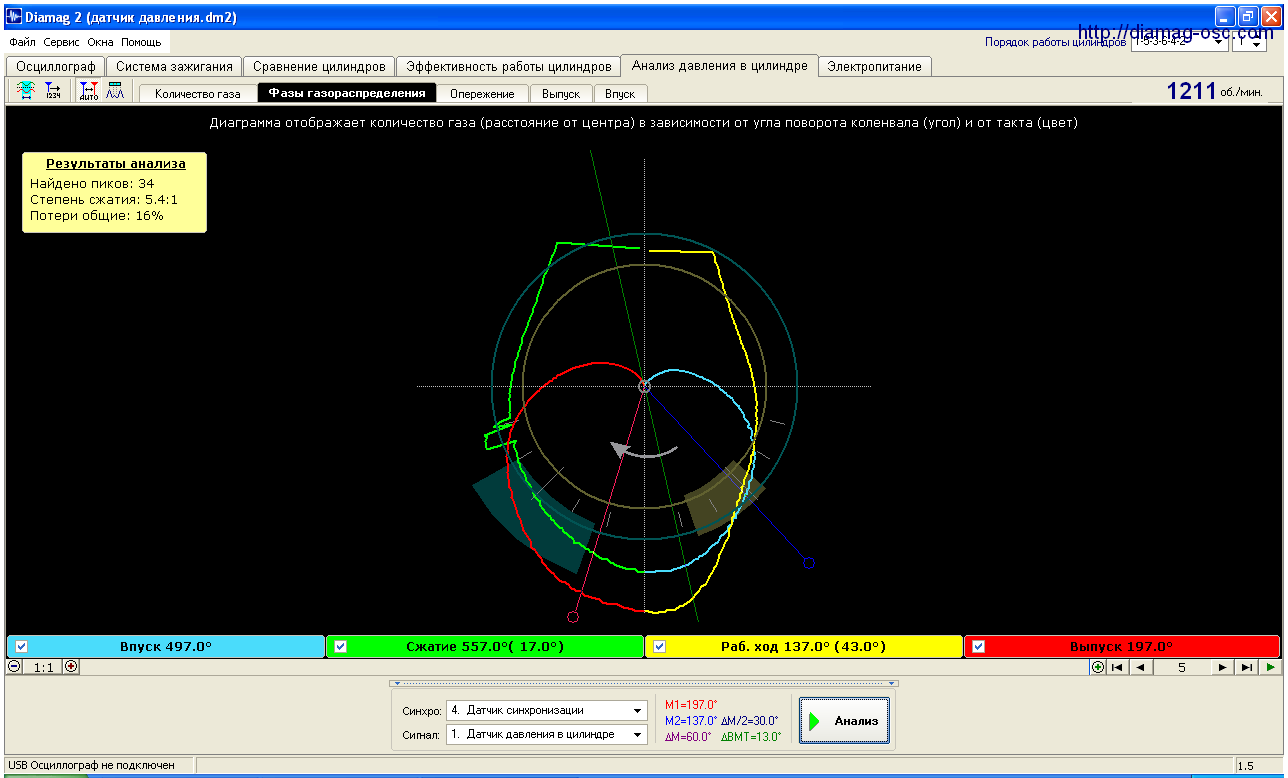
Task: Click the Diamag 2 application icon in title bar
Action: pyautogui.click(x=14, y=17)
